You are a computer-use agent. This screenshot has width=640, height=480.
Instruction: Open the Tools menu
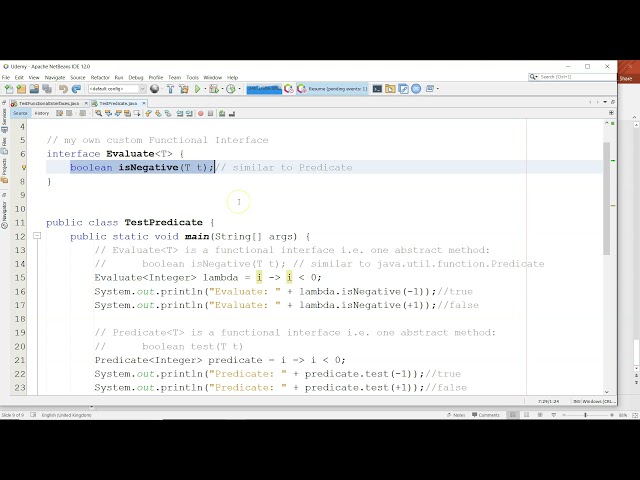point(192,78)
